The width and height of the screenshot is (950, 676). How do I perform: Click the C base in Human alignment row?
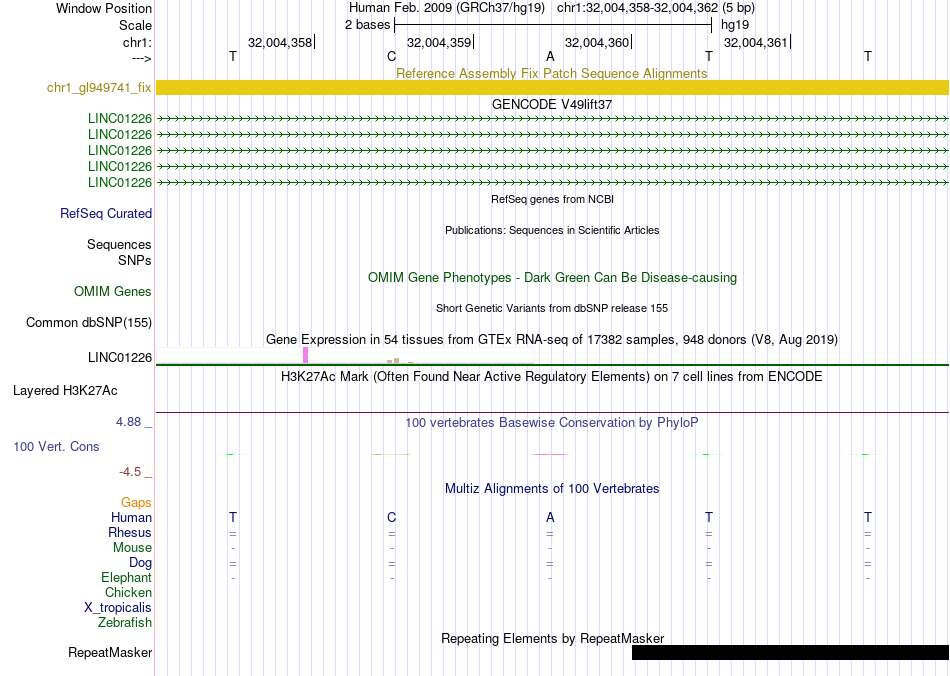(391, 517)
